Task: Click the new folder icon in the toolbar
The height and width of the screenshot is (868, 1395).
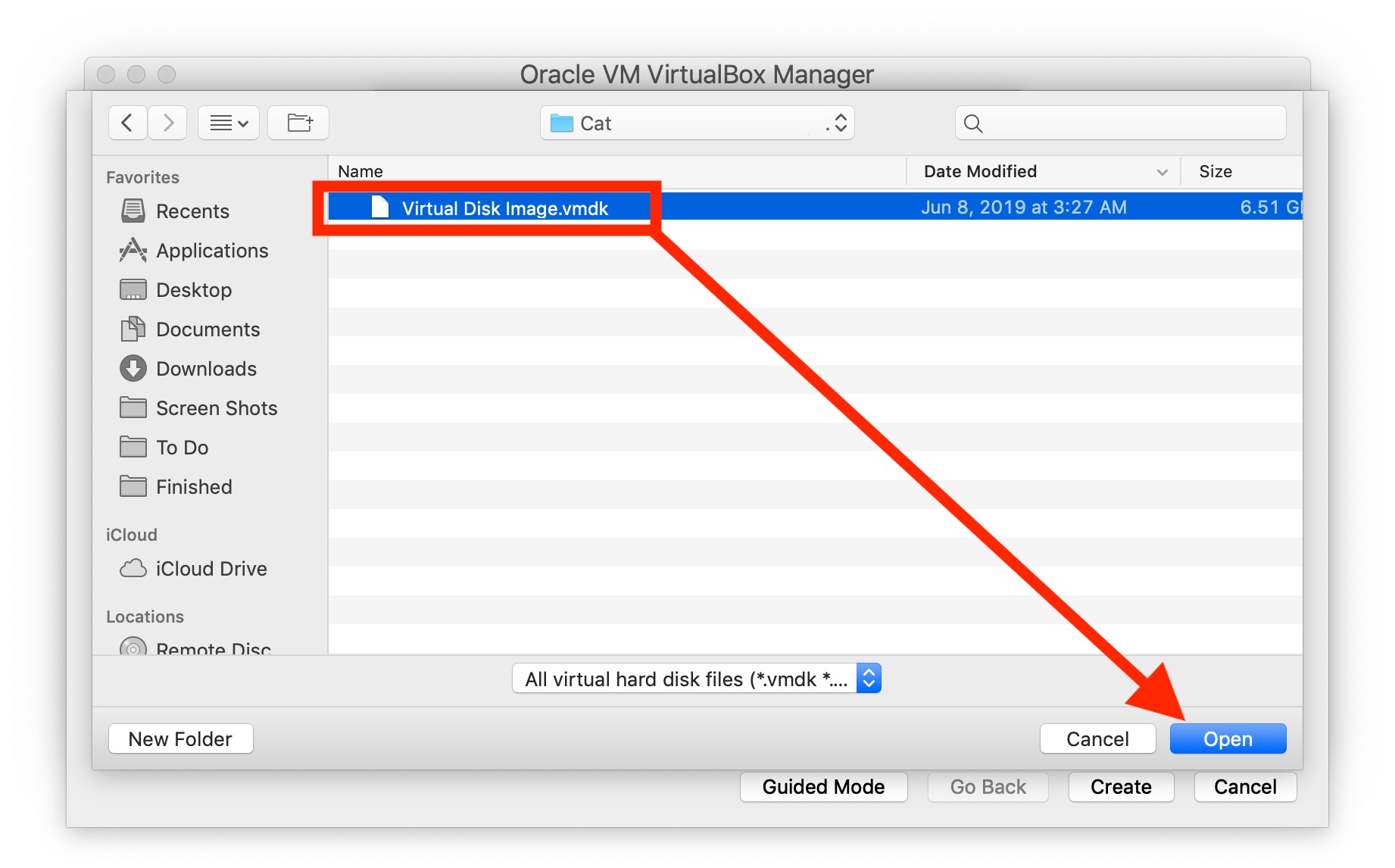Action: [298, 122]
